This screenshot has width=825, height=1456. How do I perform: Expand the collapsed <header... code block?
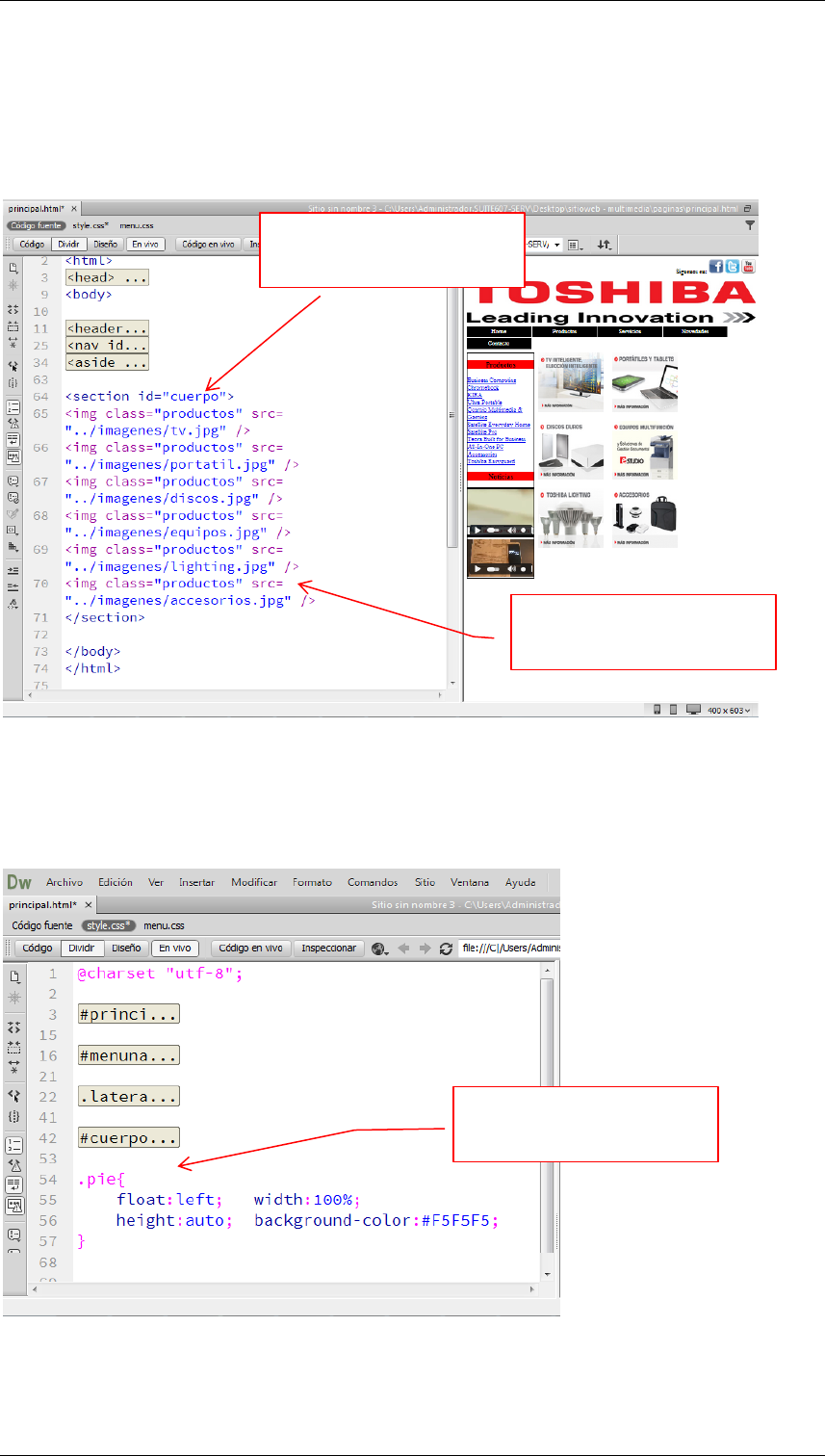[107, 328]
